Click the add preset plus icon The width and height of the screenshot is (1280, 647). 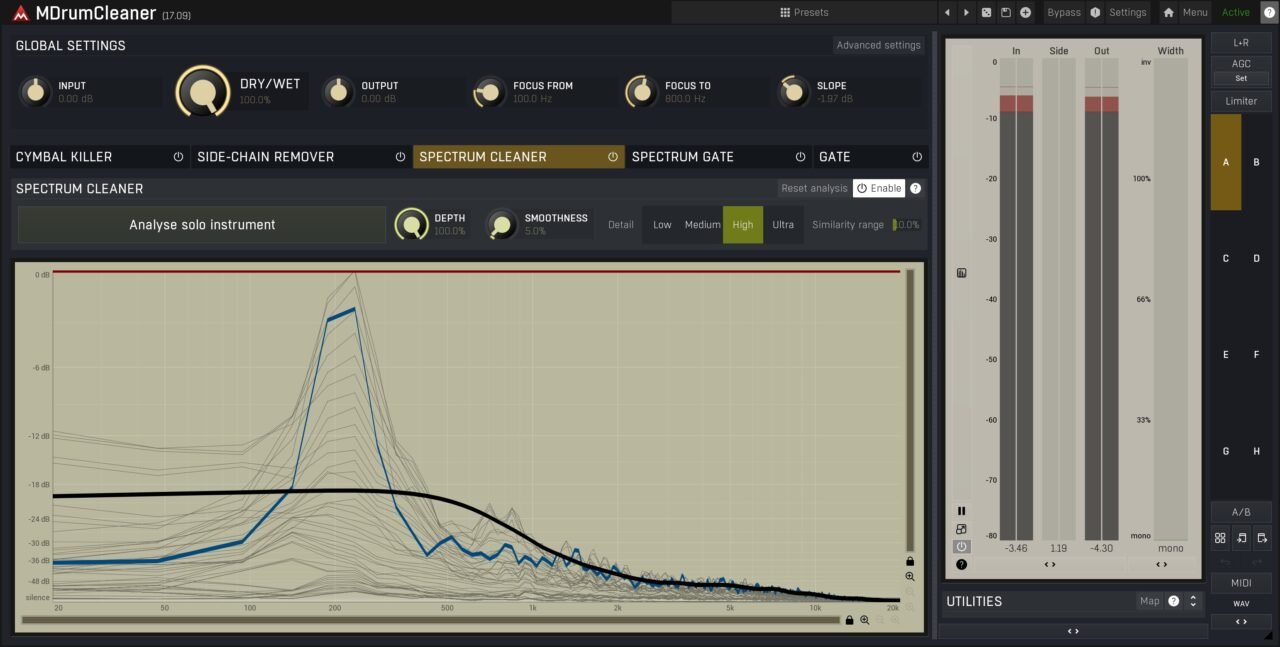pyautogui.click(x=1025, y=12)
